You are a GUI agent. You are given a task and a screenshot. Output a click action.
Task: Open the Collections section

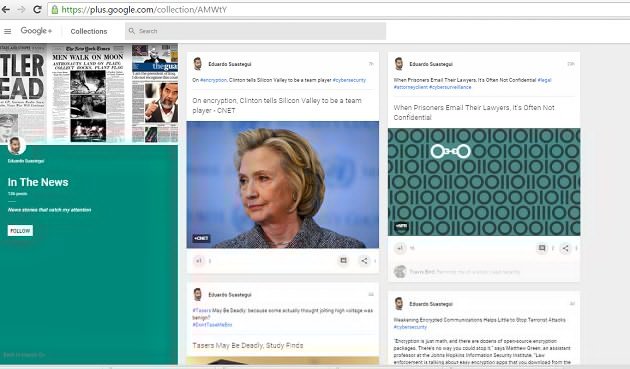[x=89, y=31]
